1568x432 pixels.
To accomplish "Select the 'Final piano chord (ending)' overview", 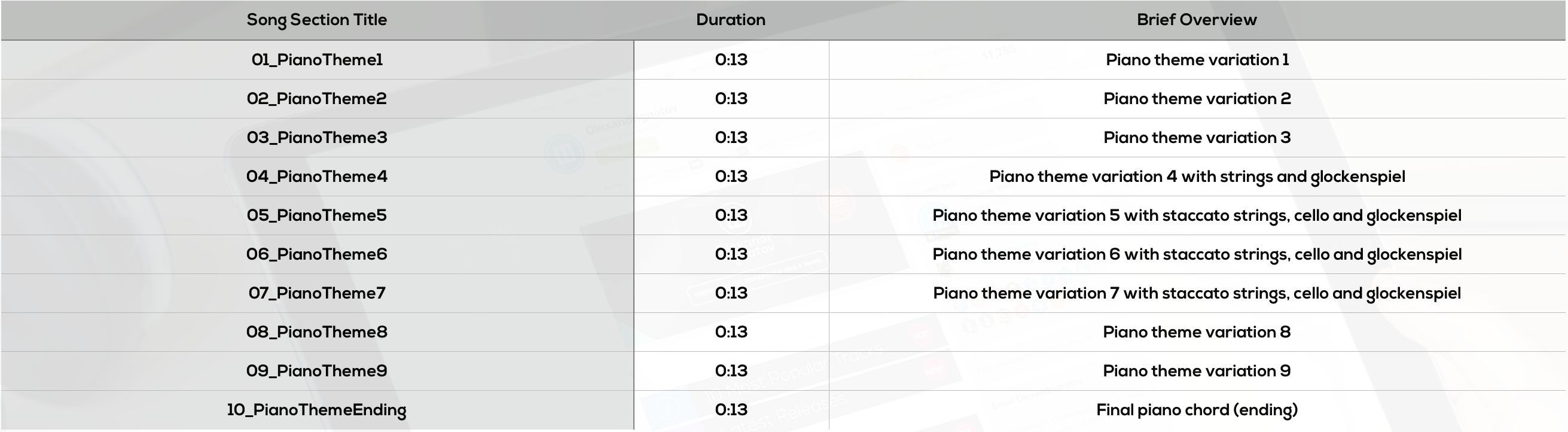I will [x=1197, y=410].
